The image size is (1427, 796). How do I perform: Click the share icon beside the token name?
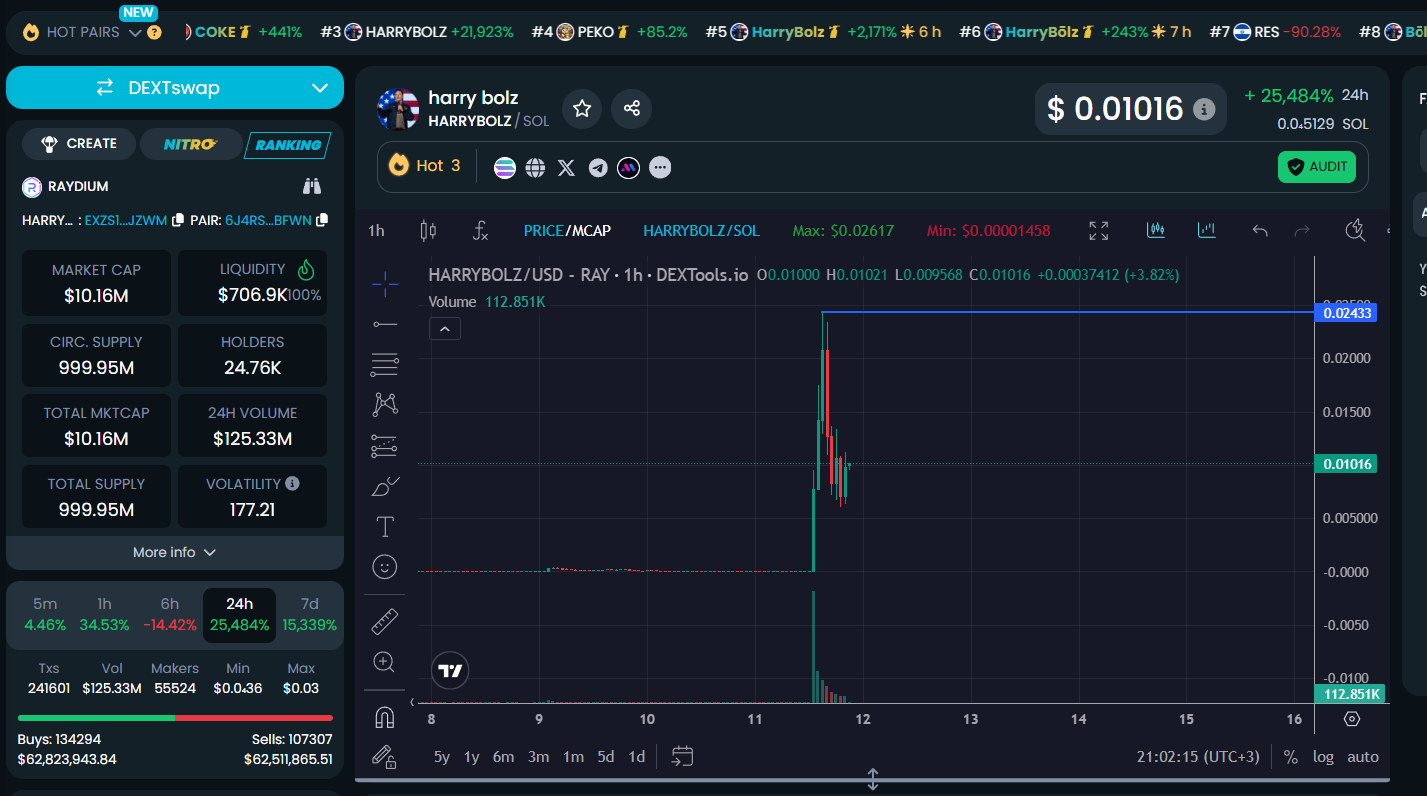pos(631,108)
